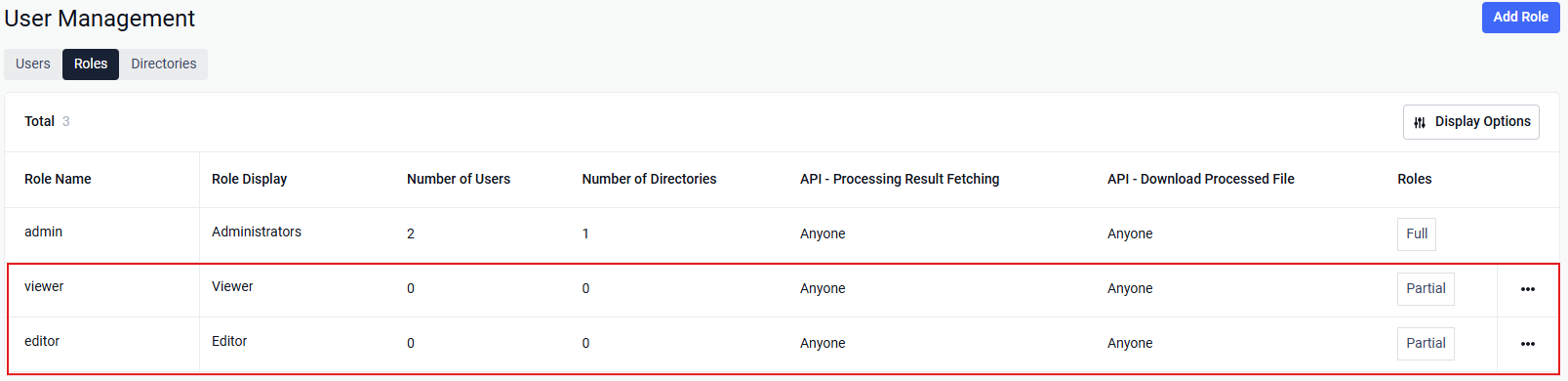Click the Role Name column header
1568x381 pixels.
pyautogui.click(x=58, y=179)
